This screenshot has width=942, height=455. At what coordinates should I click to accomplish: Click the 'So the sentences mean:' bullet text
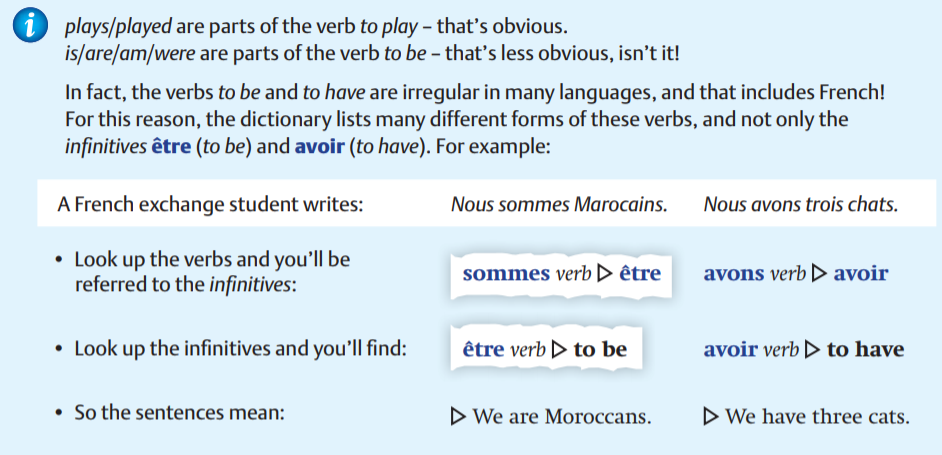[x=179, y=412]
